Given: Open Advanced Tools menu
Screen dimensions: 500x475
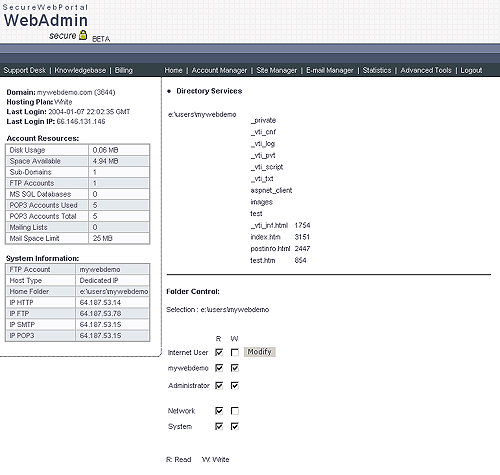Looking at the screenshot, I should coord(426,70).
